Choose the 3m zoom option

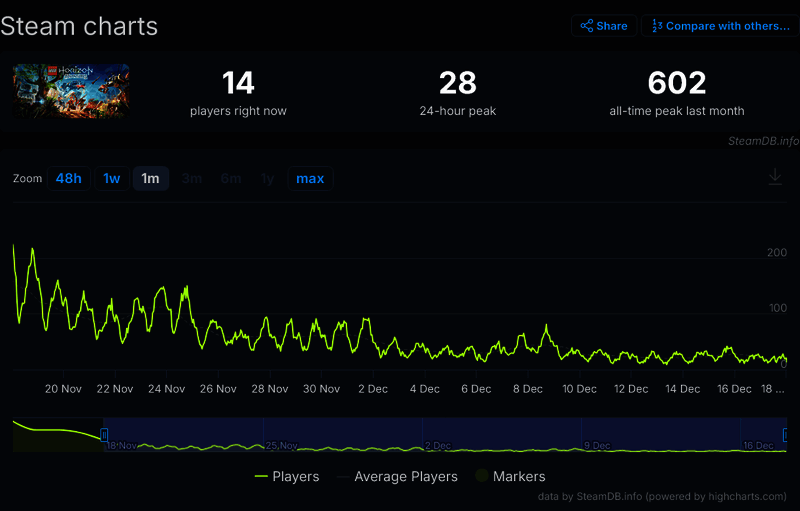click(192, 179)
